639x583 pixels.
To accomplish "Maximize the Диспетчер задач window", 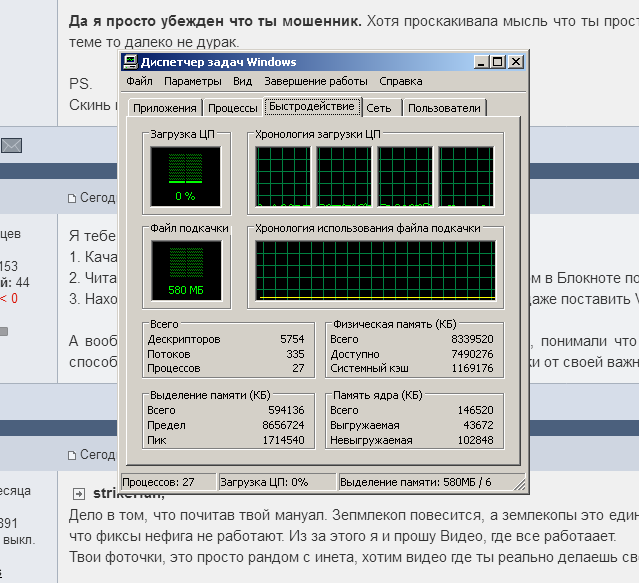I will [498, 62].
